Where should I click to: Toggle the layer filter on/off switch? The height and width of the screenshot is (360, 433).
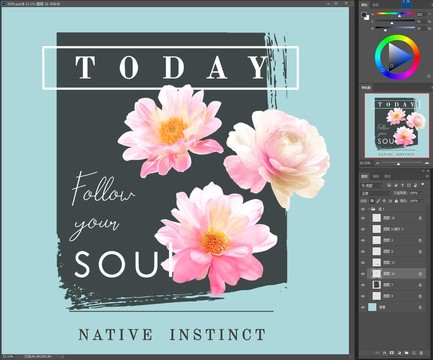tap(423, 184)
